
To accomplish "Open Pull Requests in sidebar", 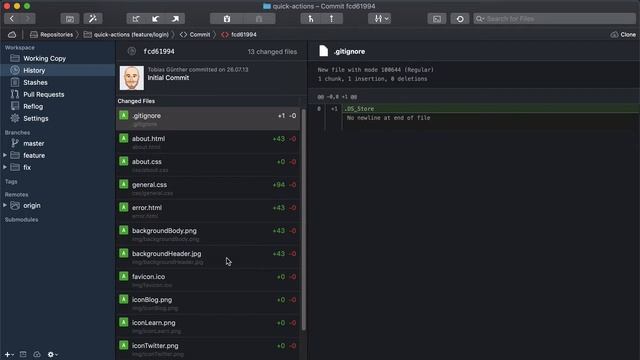I will tap(58, 94).
